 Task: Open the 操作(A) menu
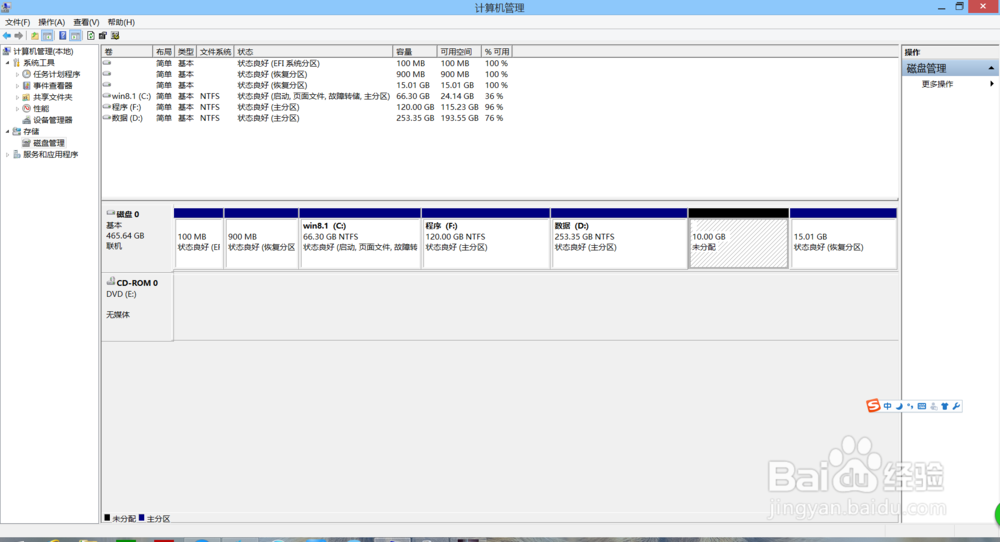[x=52, y=22]
